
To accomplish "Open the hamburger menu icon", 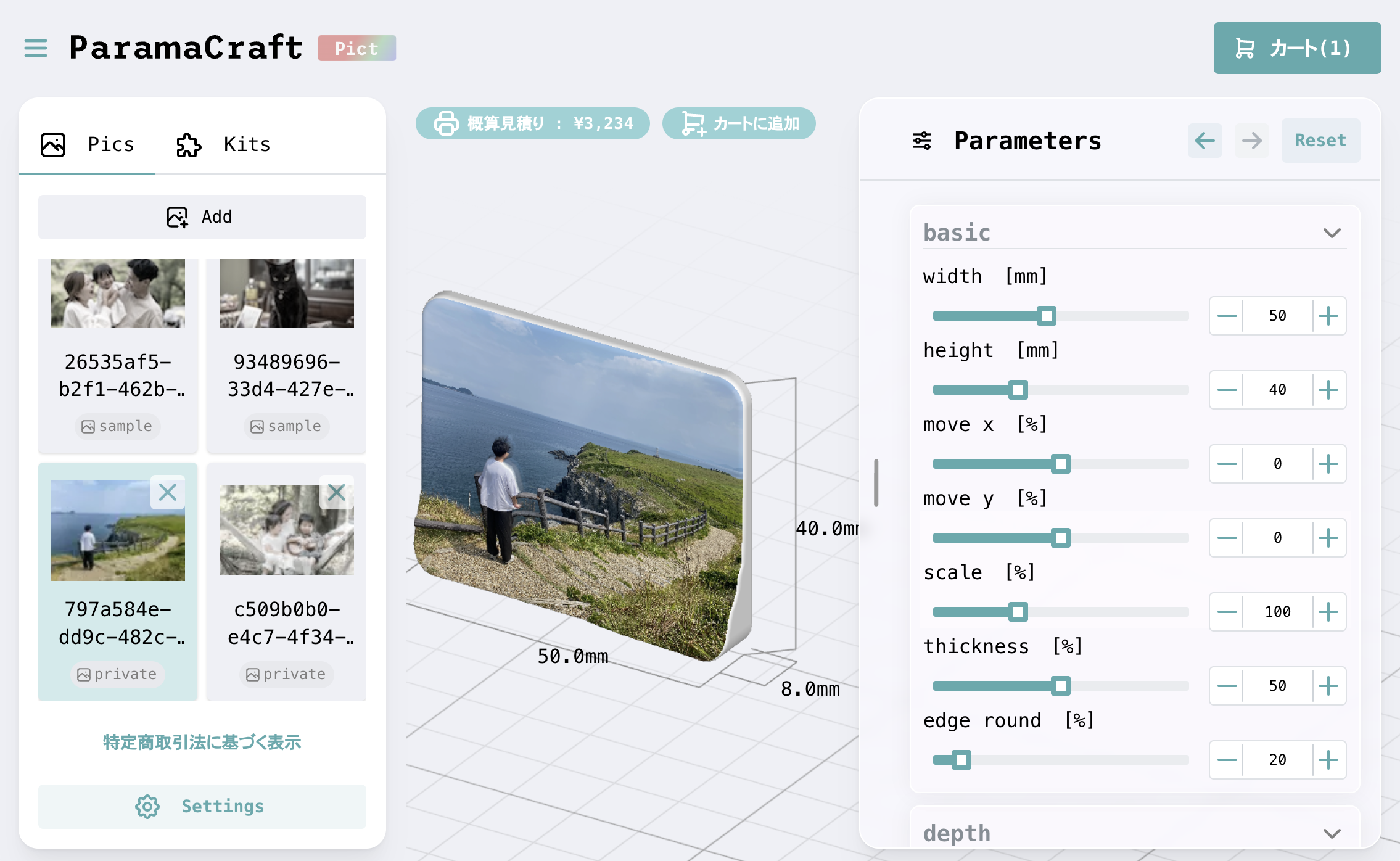I will [x=36, y=48].
